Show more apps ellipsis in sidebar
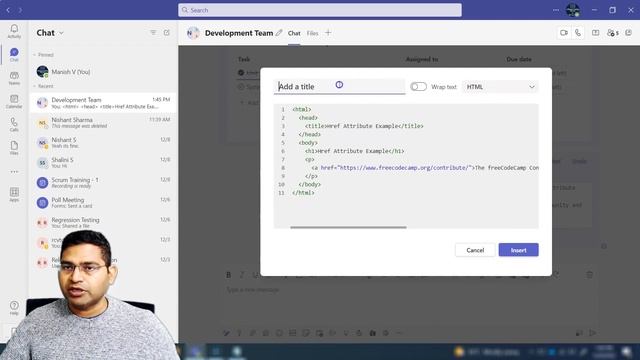This screenshot has width=640, height=360. click(14, 172)
